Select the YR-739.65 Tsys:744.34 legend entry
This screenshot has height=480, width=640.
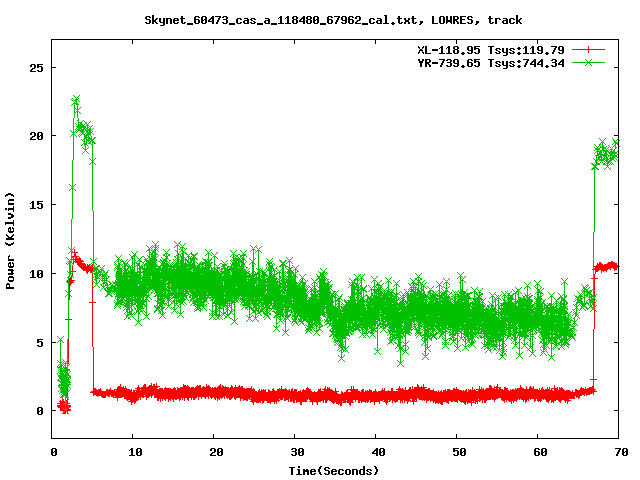pos(491,63)
